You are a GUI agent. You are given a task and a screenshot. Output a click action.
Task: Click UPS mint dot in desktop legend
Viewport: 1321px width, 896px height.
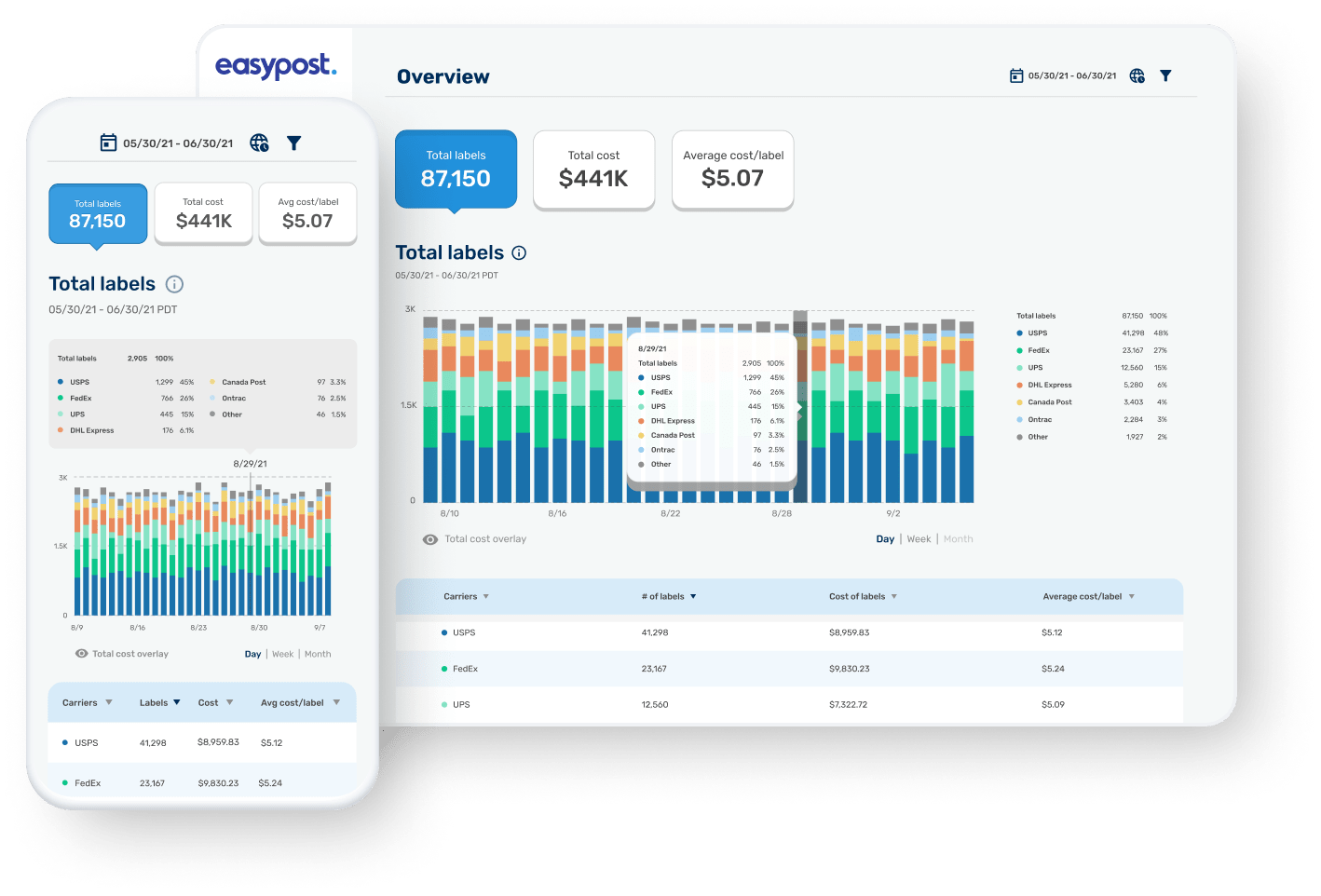pyautogui.click(x=1019, y=368)
